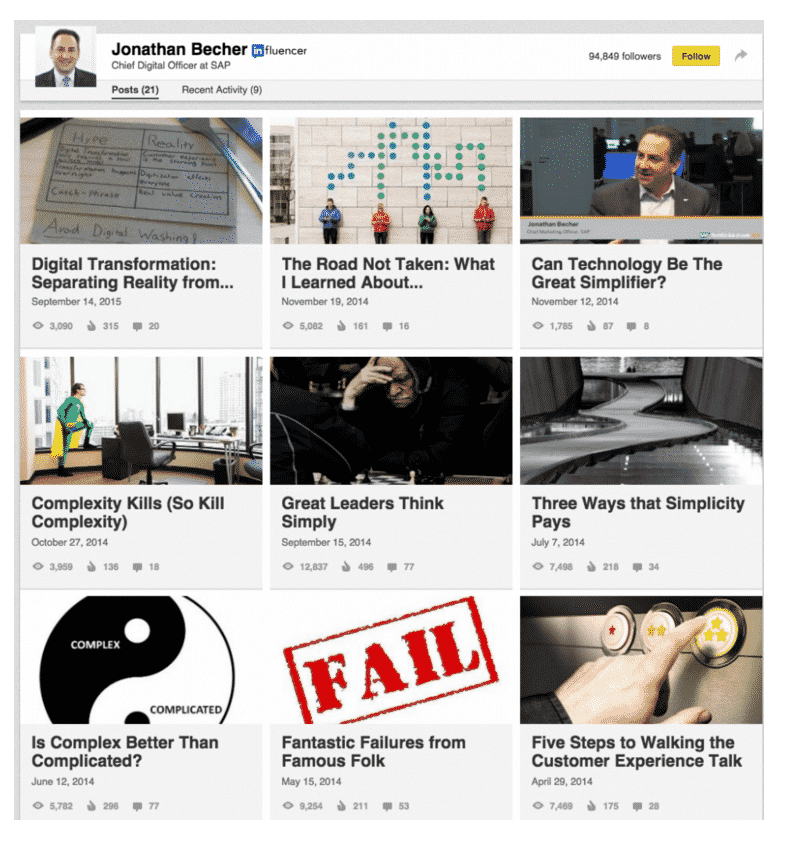The width and height of the screenshot is (788, 850).
Task: Open the Jonathan Becher profile name link
Action: (x=179, y=49)
